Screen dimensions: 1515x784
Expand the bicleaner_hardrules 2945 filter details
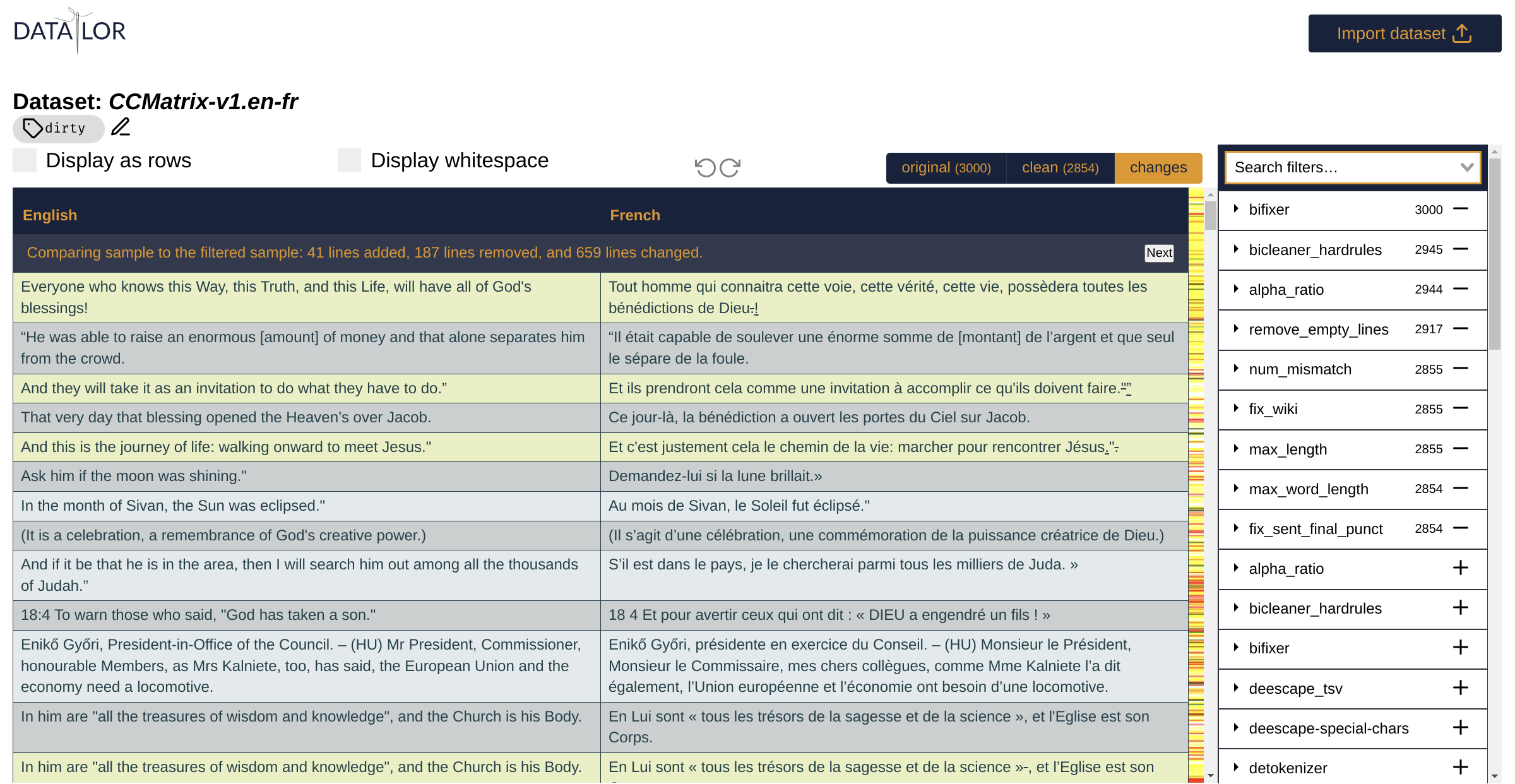click(x=1236, y=249)
